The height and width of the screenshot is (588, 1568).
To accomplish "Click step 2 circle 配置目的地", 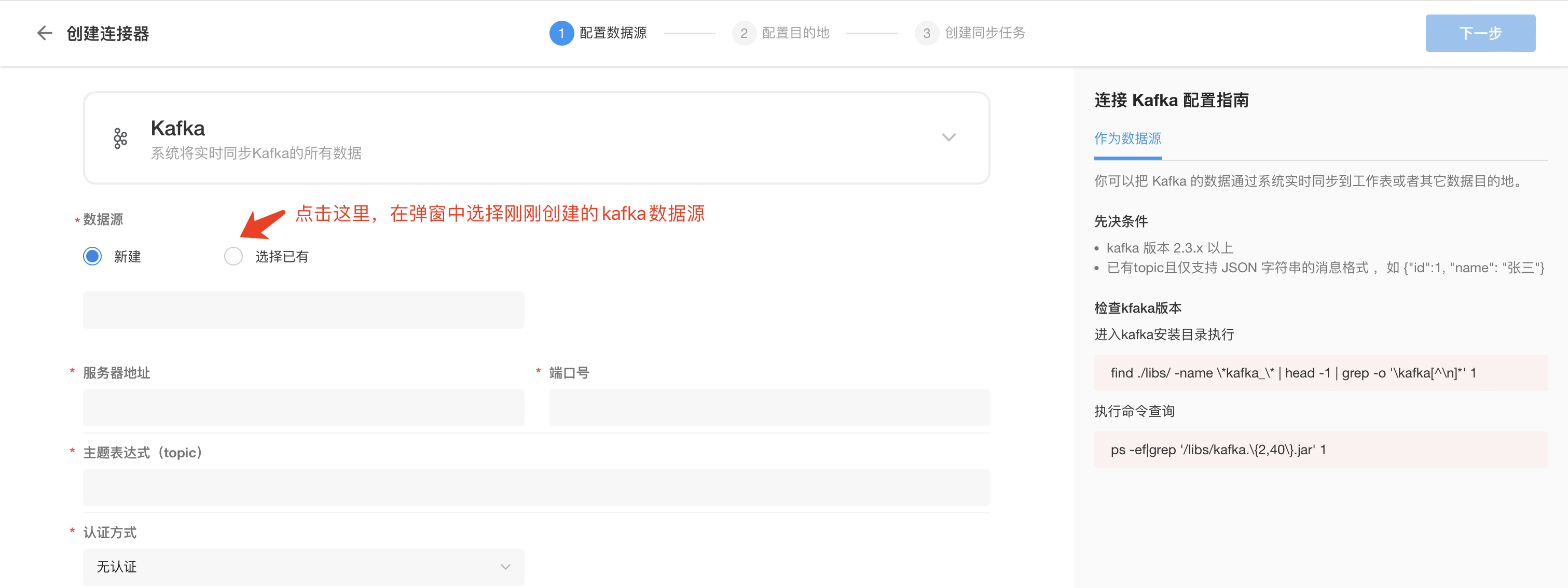I will pos(743,33).
